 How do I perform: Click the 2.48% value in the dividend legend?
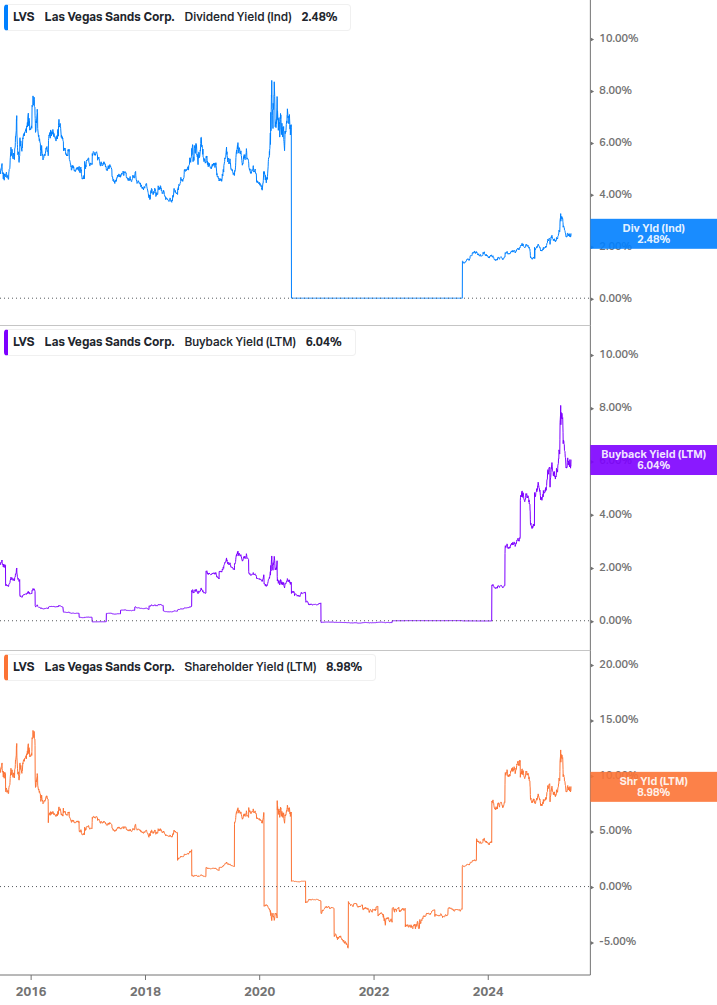click(x=319, y=17)
